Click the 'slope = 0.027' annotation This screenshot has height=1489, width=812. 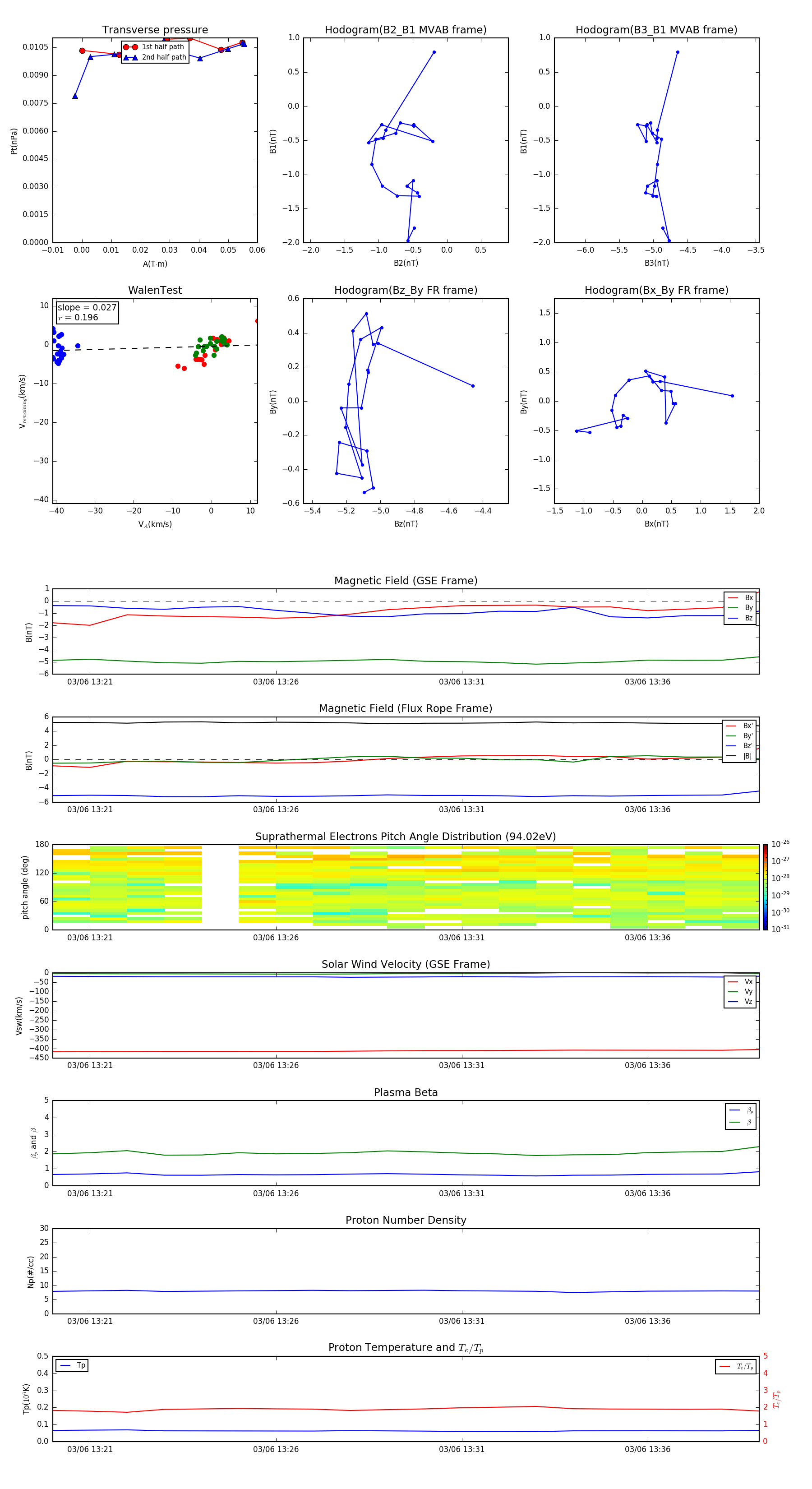point(87,308)
